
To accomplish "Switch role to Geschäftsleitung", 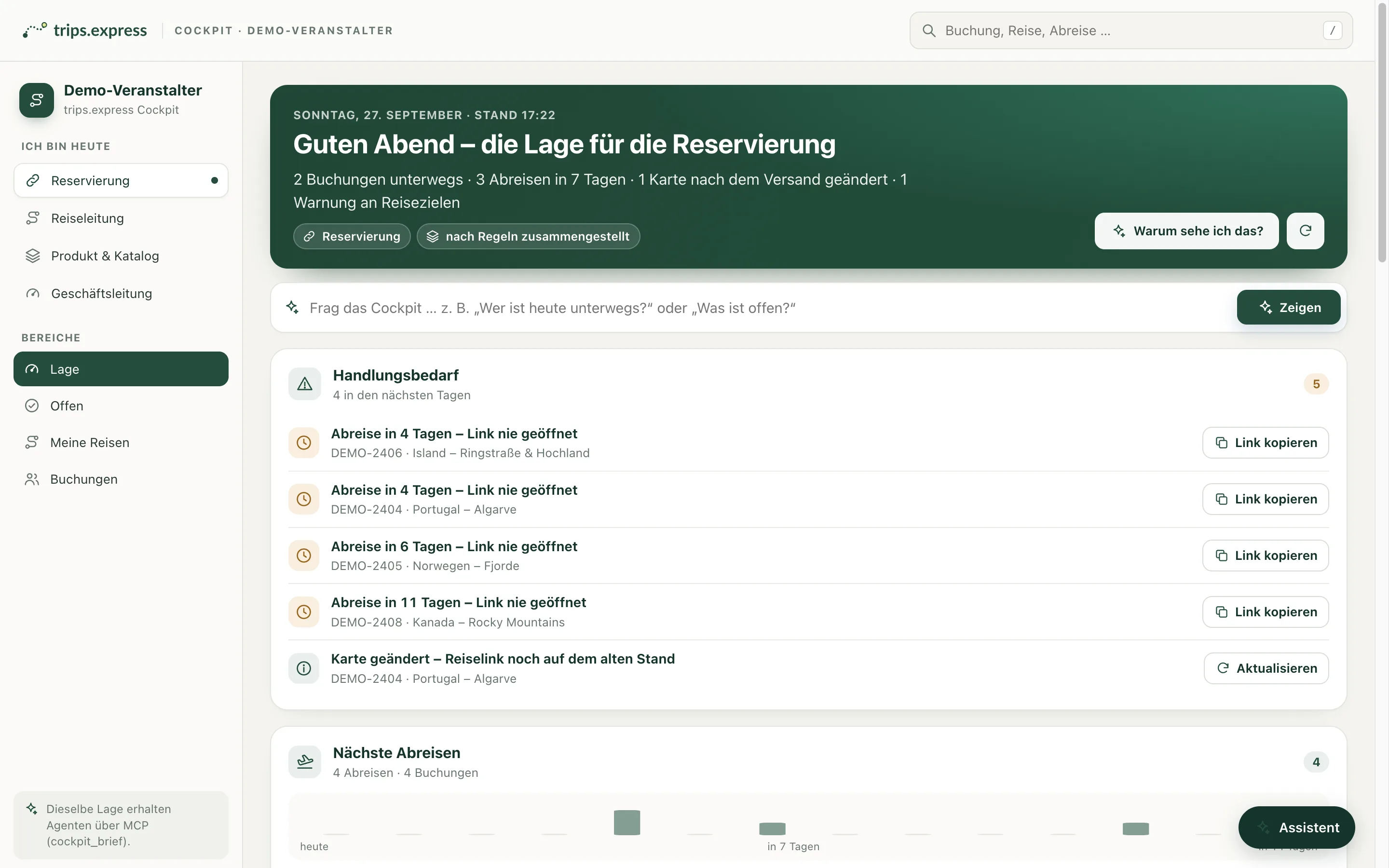I will click(121, 293).
